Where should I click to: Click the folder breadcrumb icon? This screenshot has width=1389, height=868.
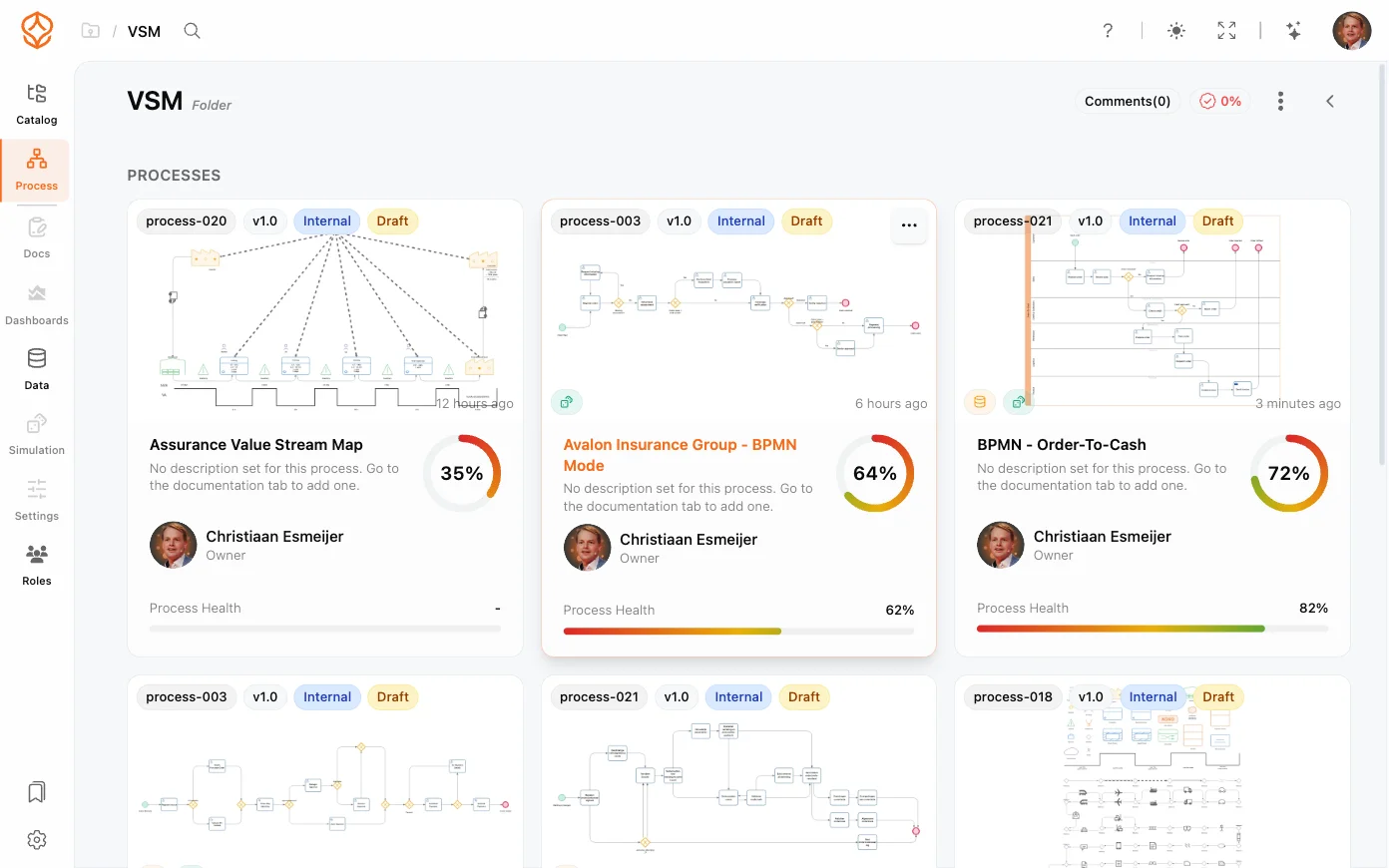click(91, 31)
